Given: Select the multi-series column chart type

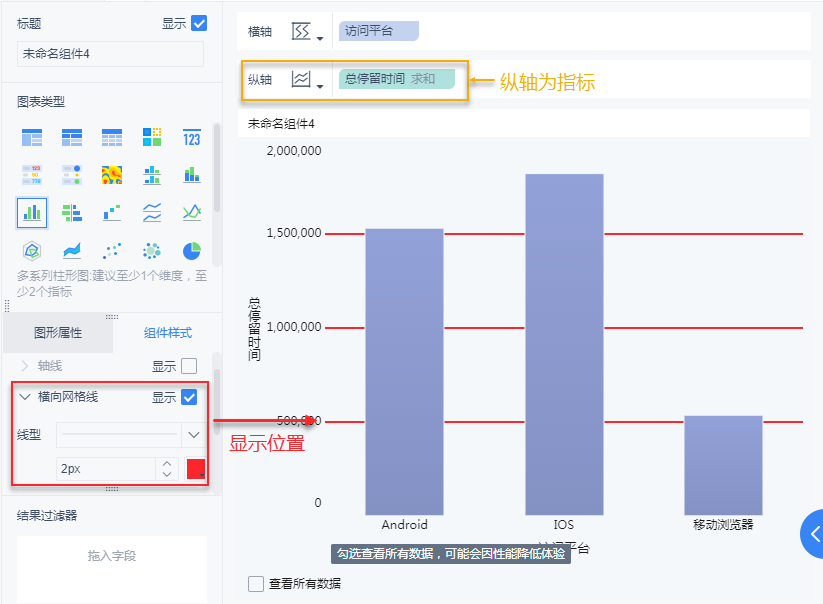Looking at the screenshot, I should [32, 213].
